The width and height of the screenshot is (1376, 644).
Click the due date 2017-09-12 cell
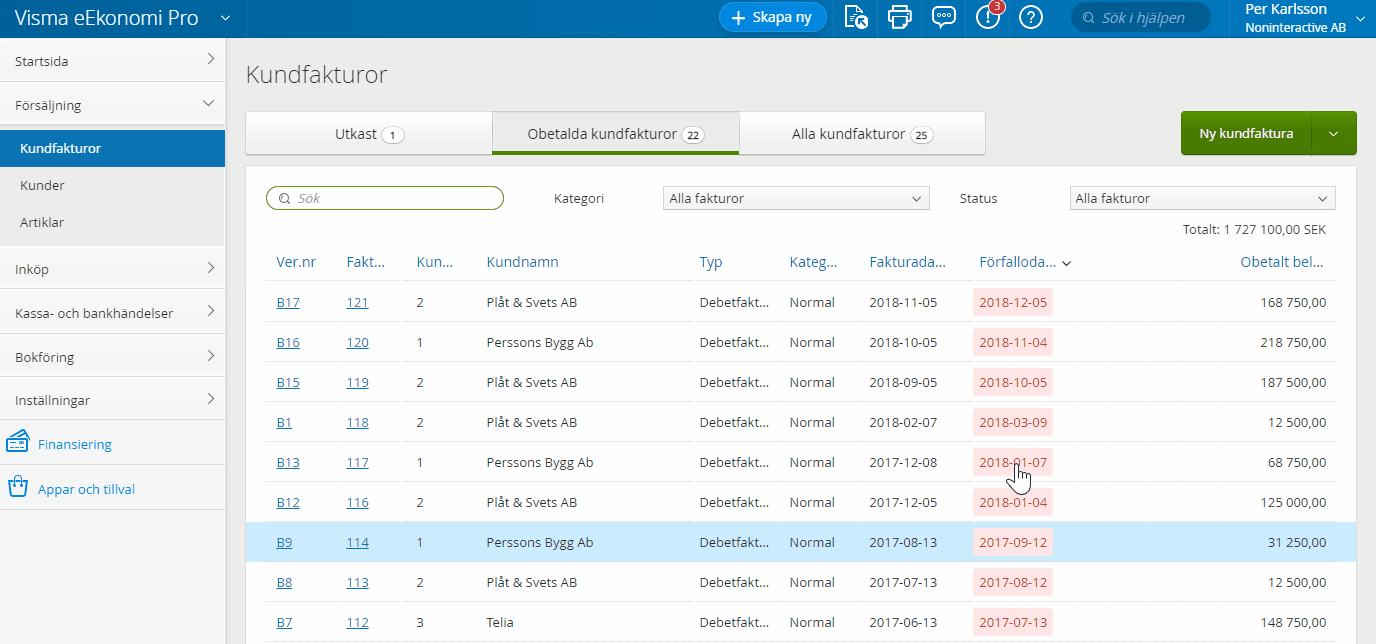pos(1013,542)
